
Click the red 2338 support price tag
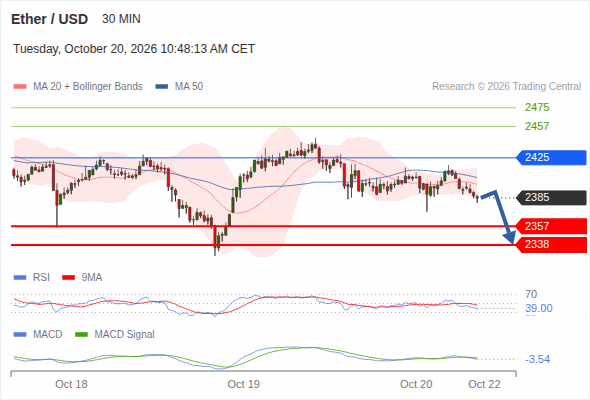(x=551, y=245)
